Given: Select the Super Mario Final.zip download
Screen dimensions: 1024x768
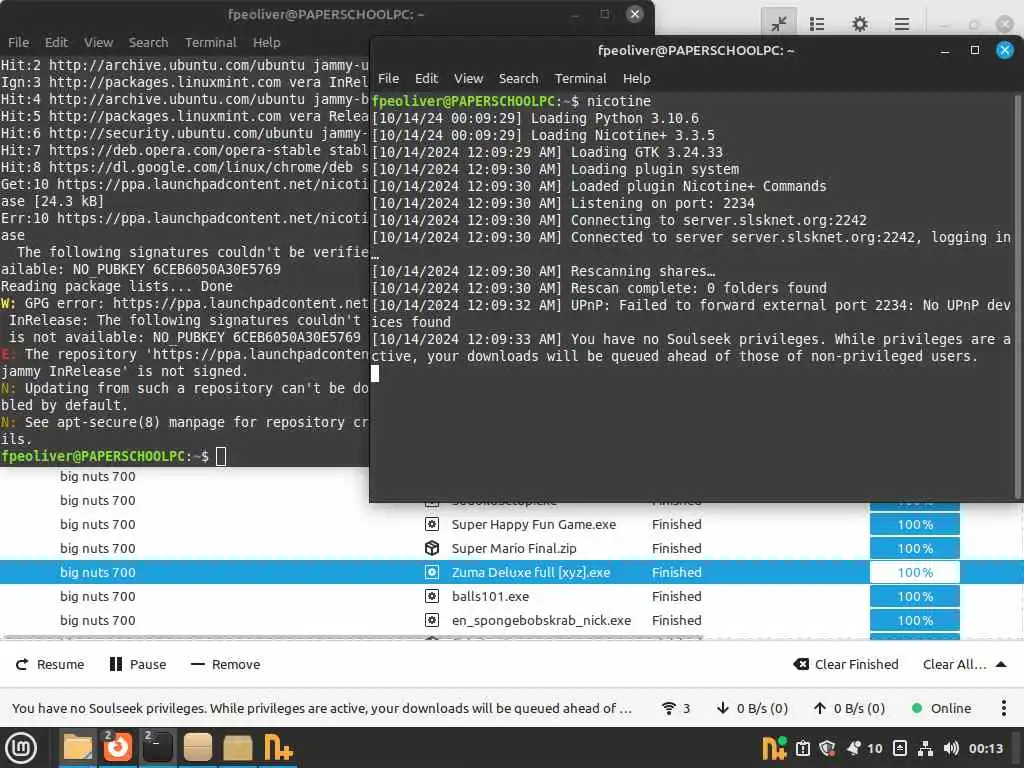Looking at the screenshot, I should [514, 549].
